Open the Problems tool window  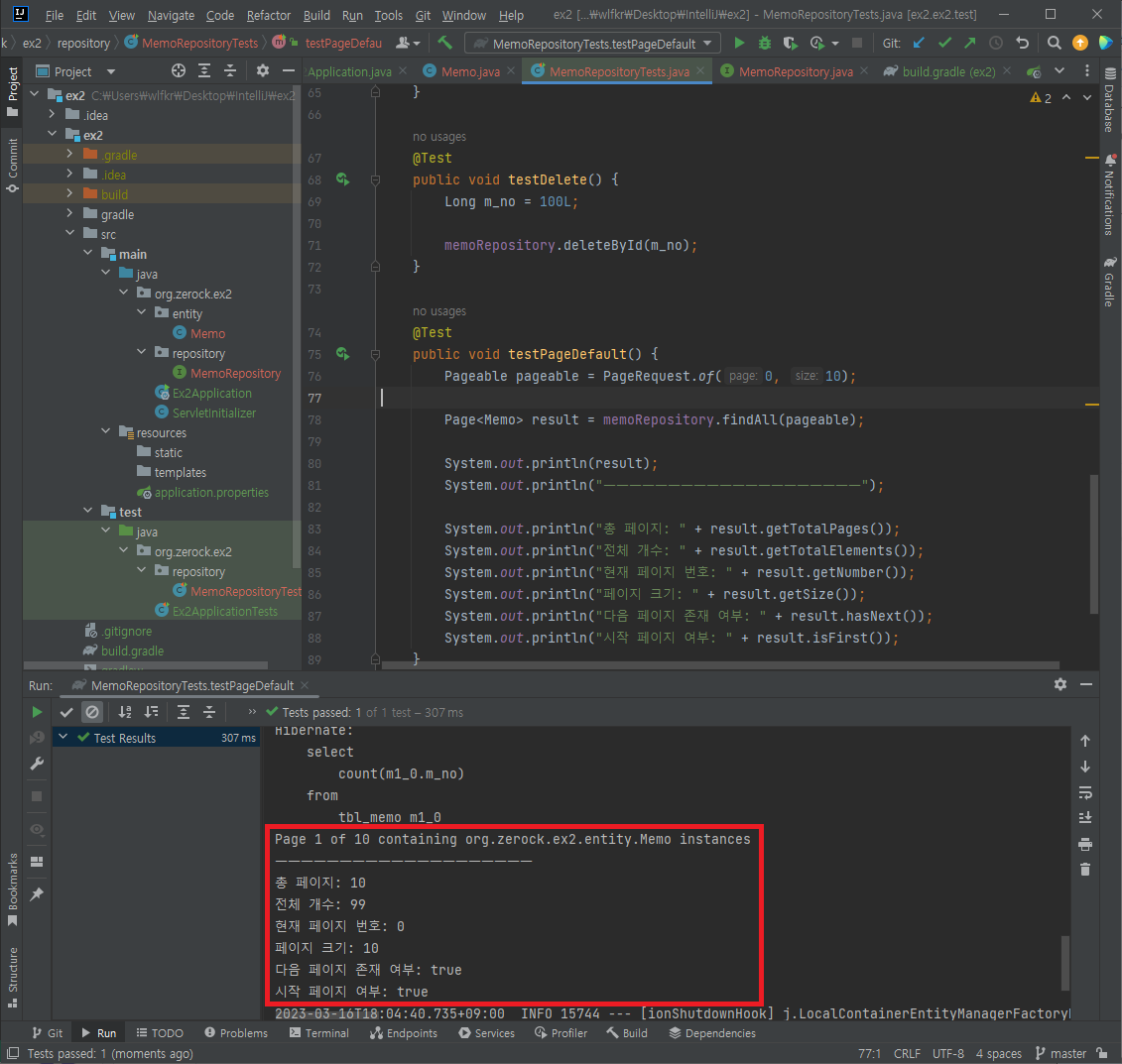236,1033
